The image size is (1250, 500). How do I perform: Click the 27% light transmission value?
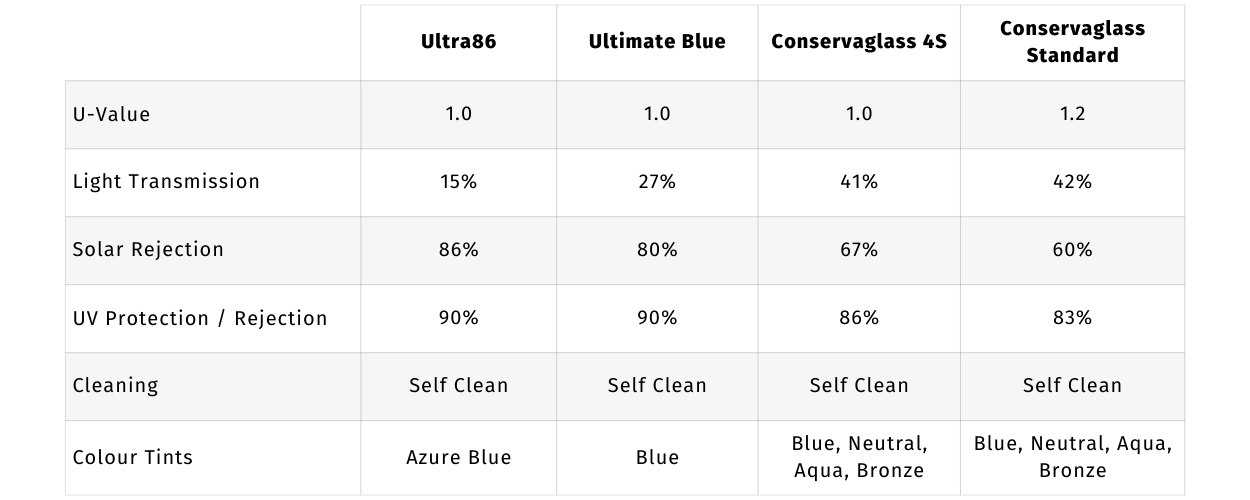(657, 181)
